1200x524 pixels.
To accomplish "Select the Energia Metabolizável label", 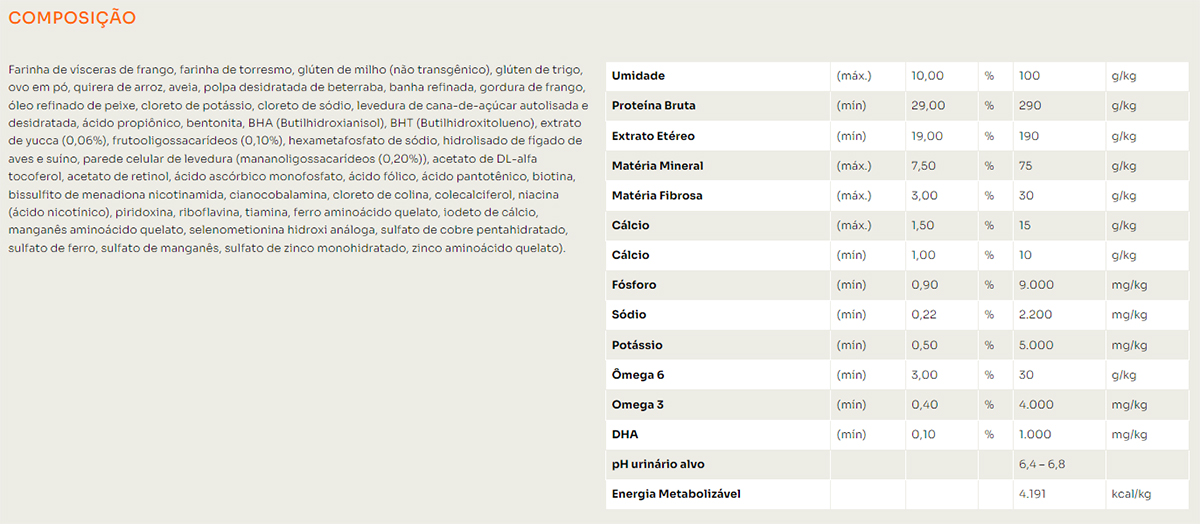I will [676, 494].
